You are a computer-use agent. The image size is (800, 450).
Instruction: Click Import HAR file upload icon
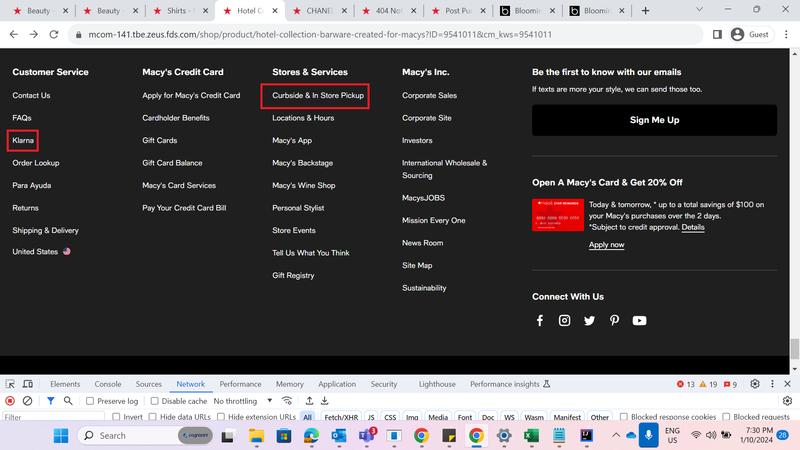(309, 401)
